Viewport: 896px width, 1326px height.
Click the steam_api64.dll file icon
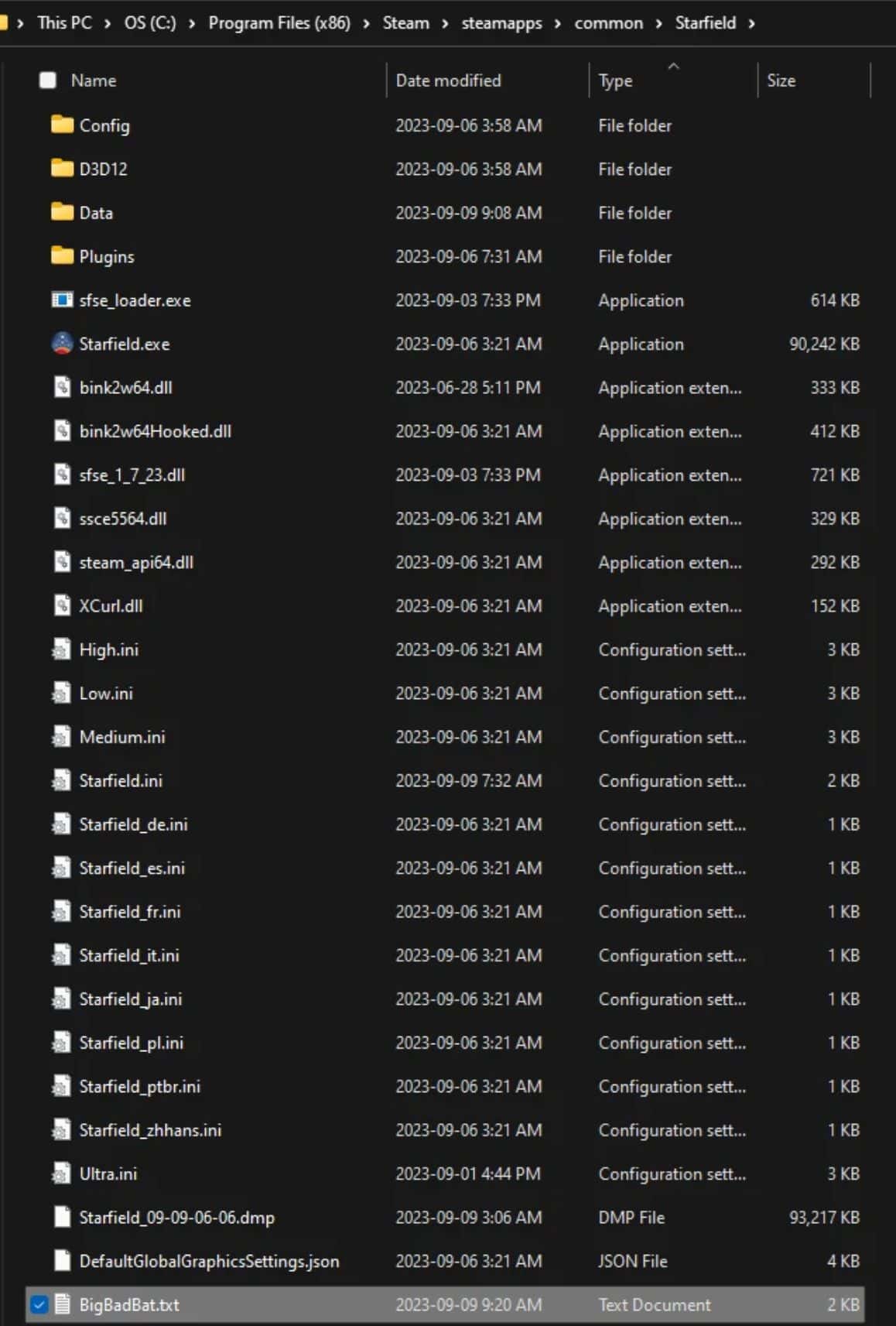tap(62, 562)
